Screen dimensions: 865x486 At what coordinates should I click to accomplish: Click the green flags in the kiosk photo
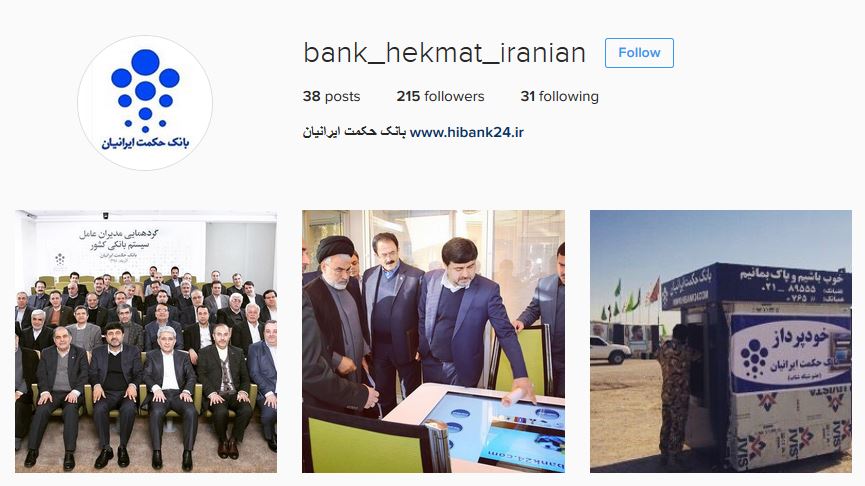[624, 302]
